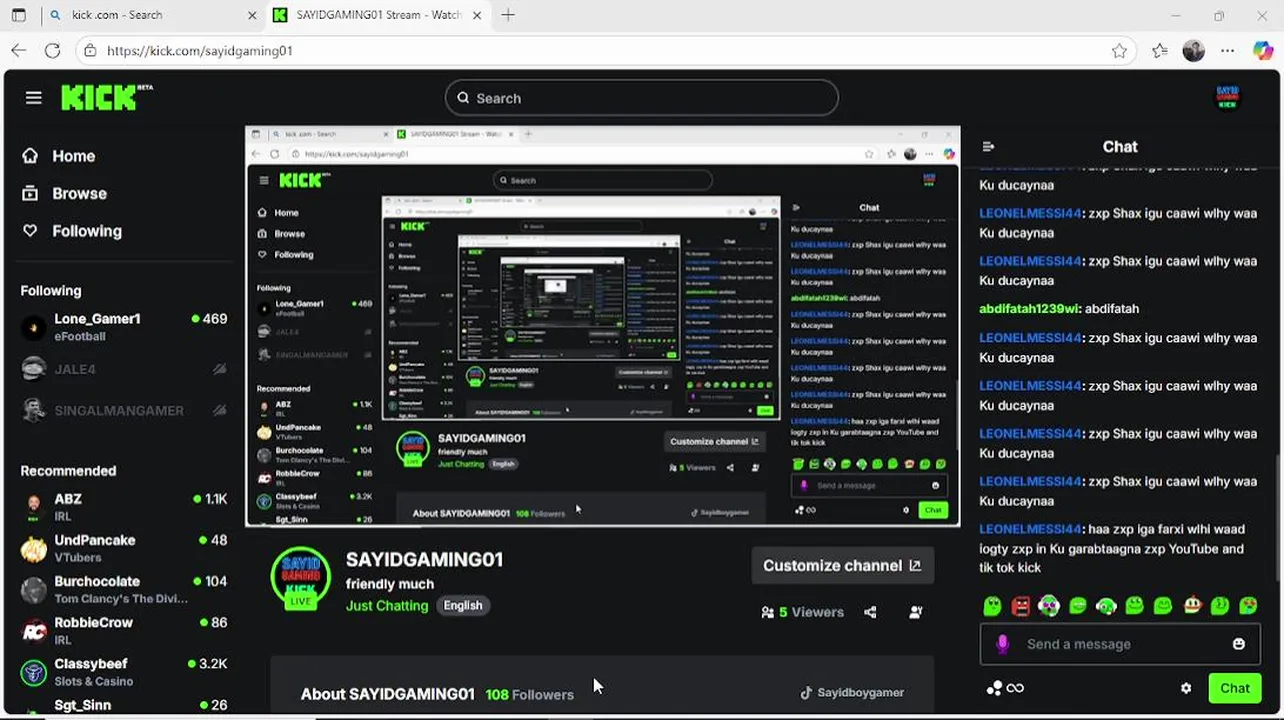Image resolution: width=1284 pixels, height=720 pixels.
Task: Open the emoji picker smiley
Action: coord(1239,644)
